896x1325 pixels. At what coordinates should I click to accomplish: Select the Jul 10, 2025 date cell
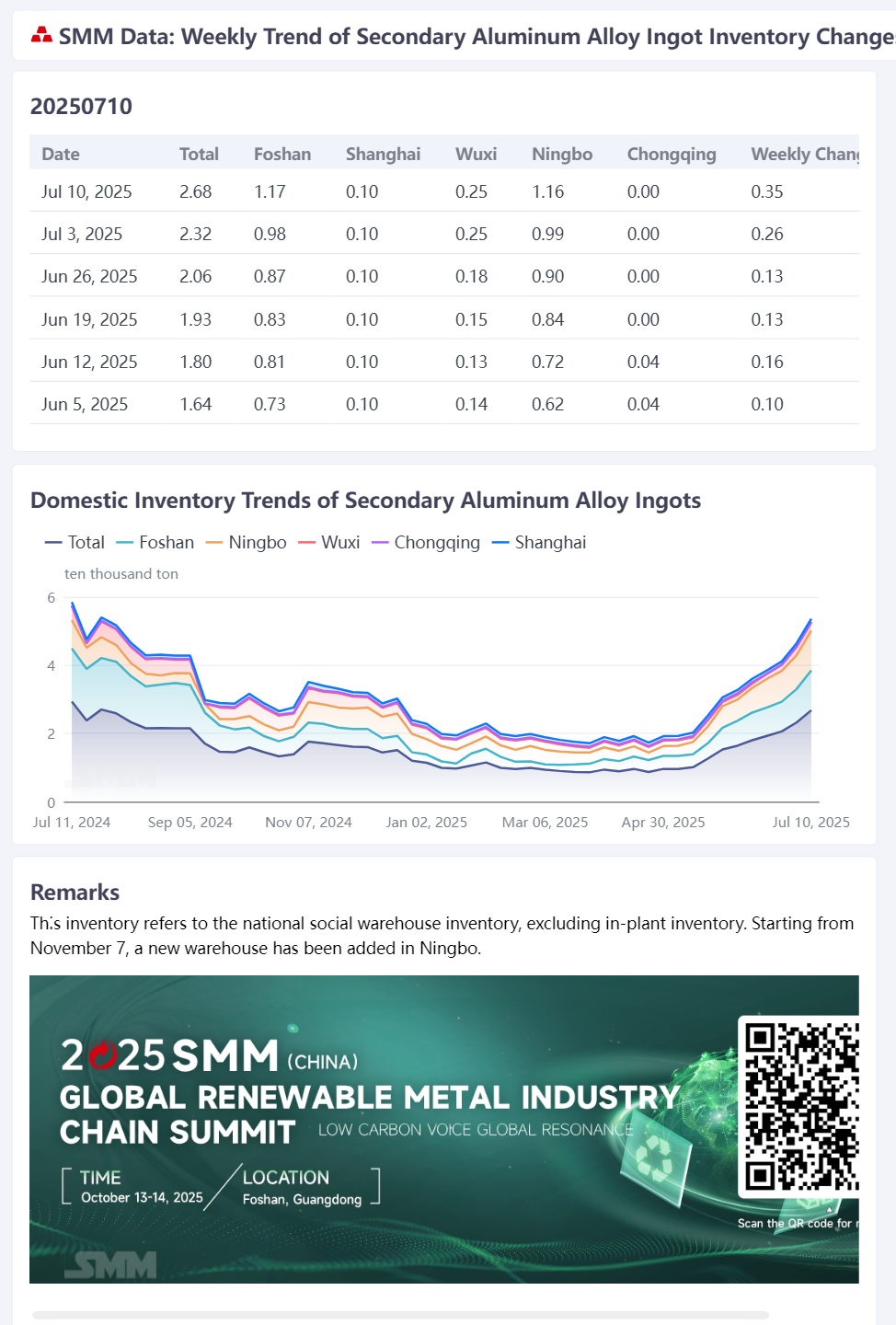coord(86,191)
